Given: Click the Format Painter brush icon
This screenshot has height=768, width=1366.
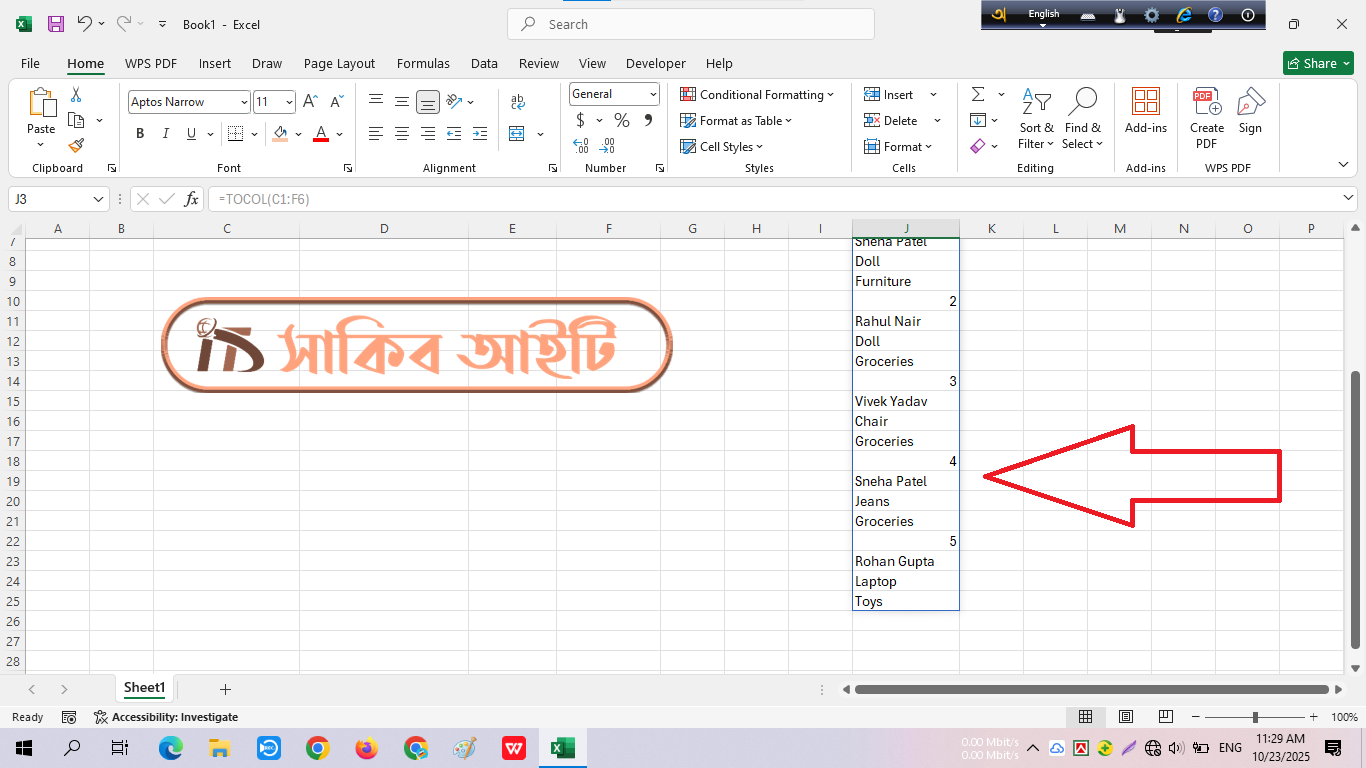Looking at the screenshot, I should coord(76,146).
